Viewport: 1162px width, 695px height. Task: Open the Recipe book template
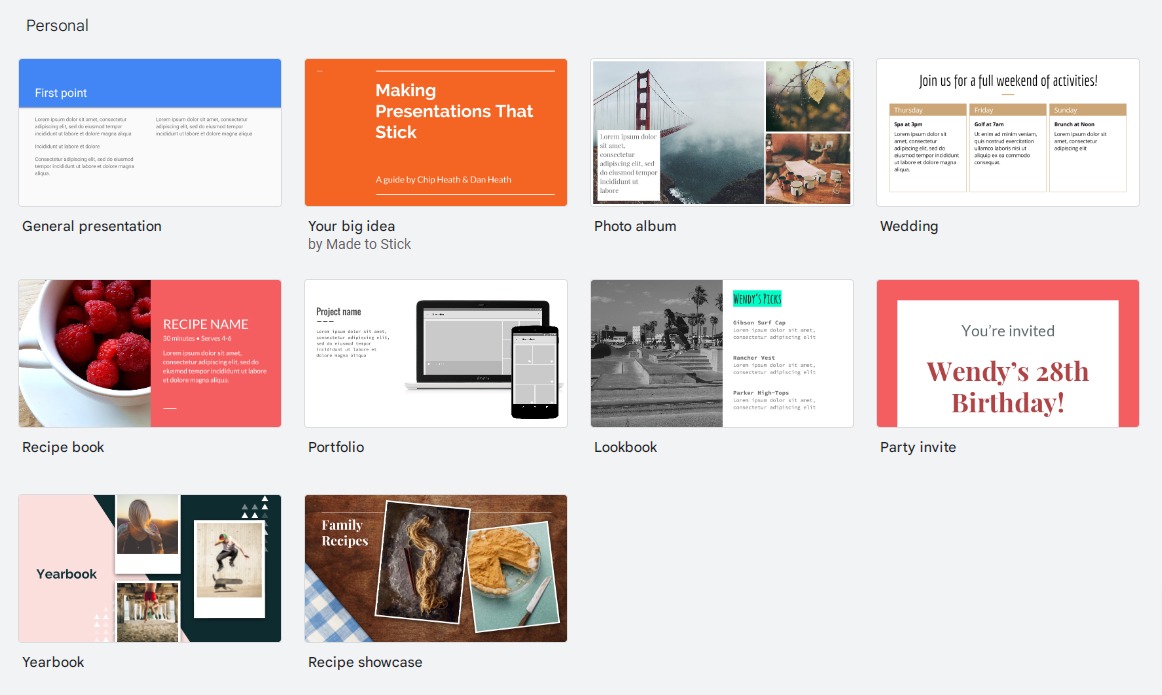point(149,353)
